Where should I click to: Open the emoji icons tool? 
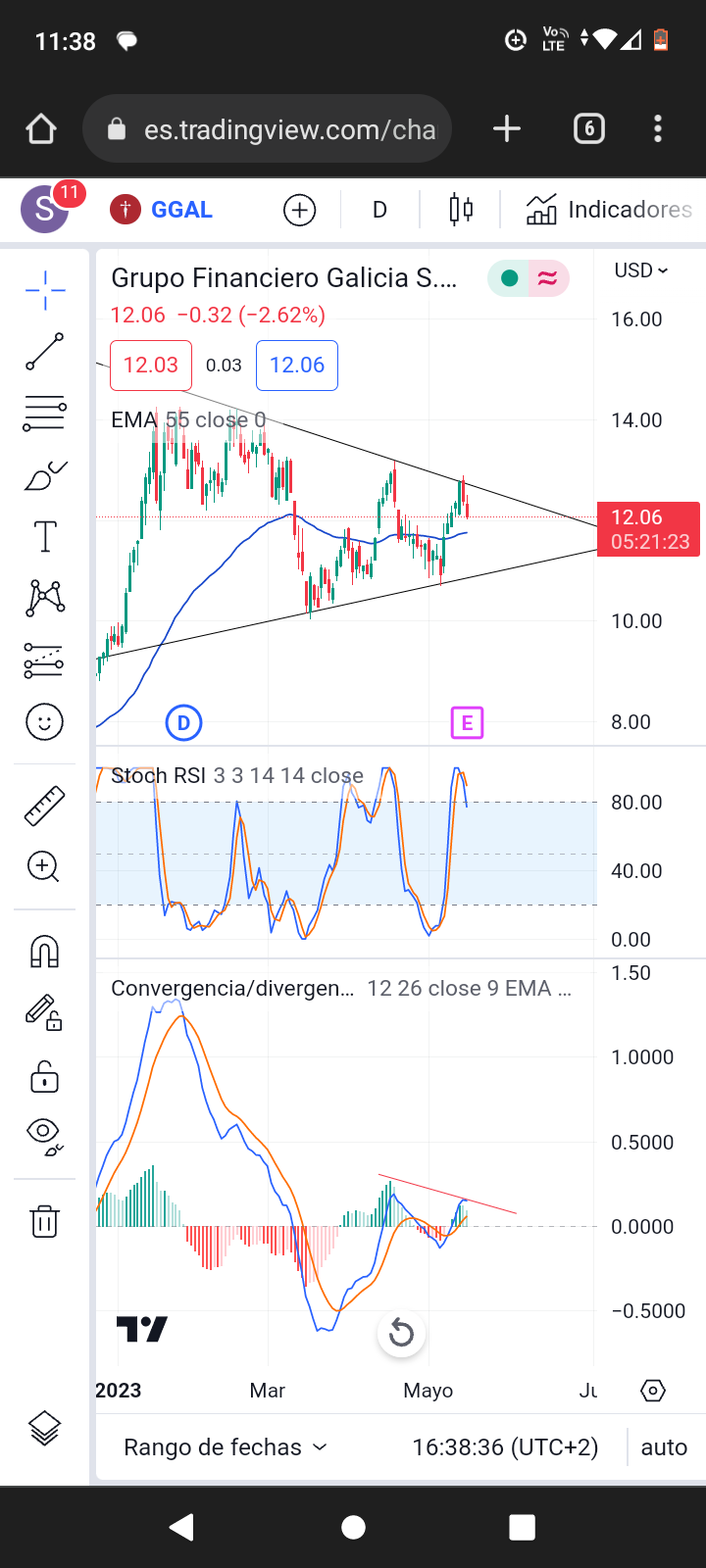point(44,722)
